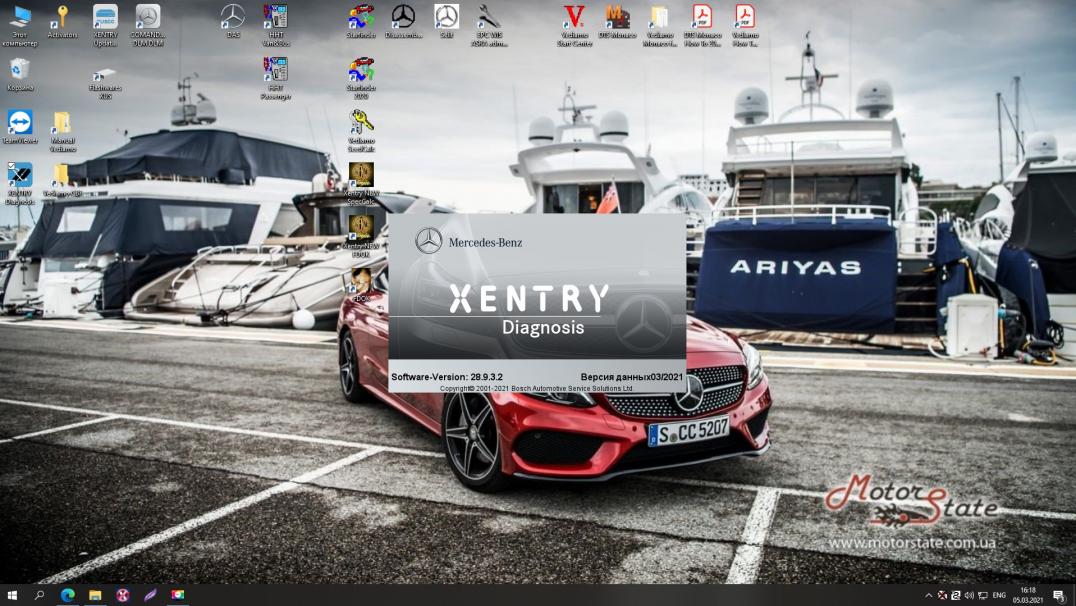Image resolution: width=1076 pixels, height=606 pixels.
Task: Open the XENTRY Diagnosis desktop shortcut
Action: (x=20, y=177)
